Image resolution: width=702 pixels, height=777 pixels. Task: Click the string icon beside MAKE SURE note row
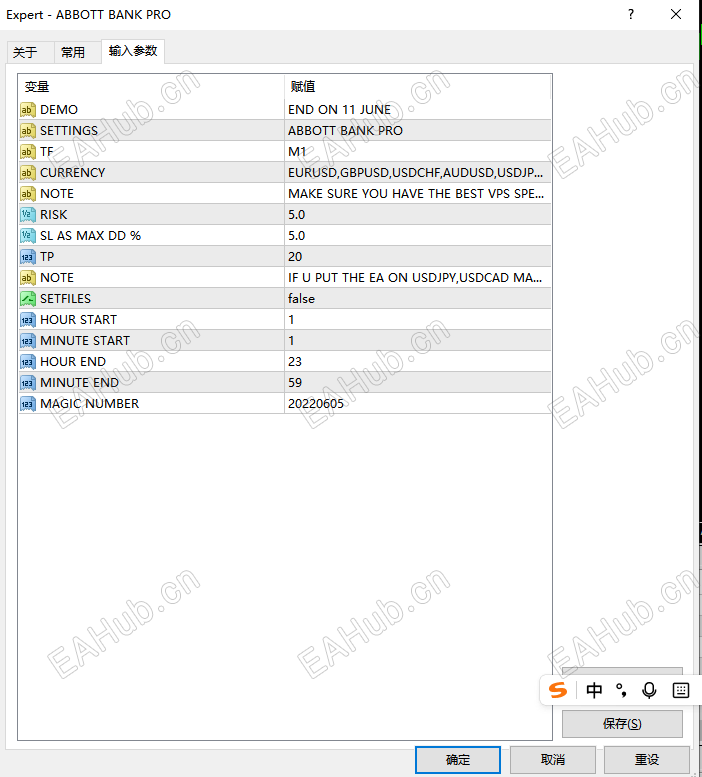[x=28, y=194]
